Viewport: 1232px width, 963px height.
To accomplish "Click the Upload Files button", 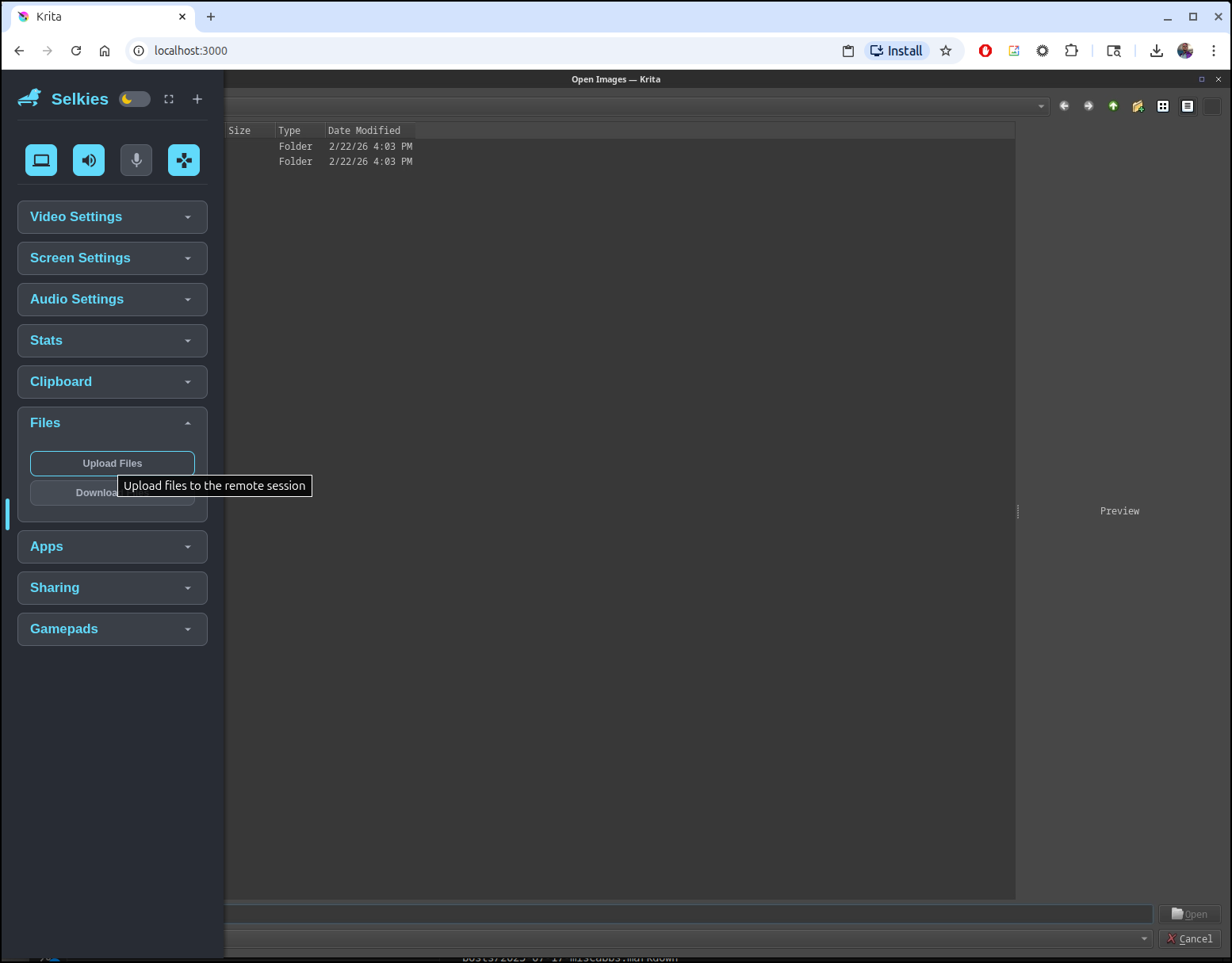I will [113, 464].
